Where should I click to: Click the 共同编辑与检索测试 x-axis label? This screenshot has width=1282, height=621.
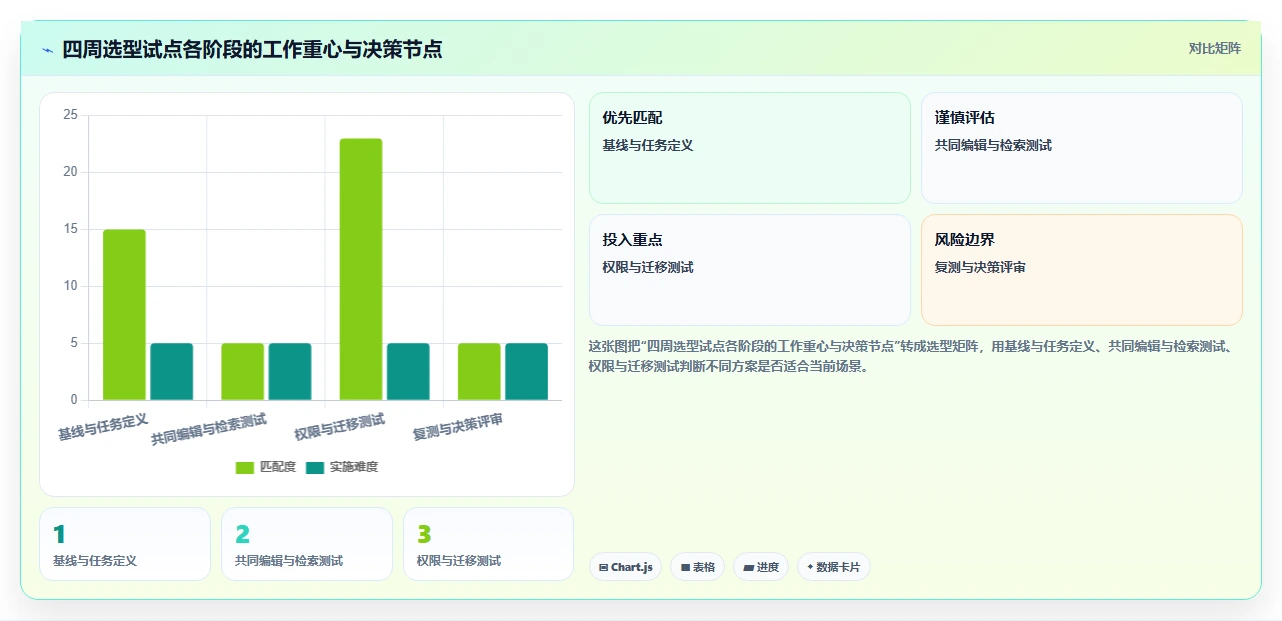(x=209, y=430)
